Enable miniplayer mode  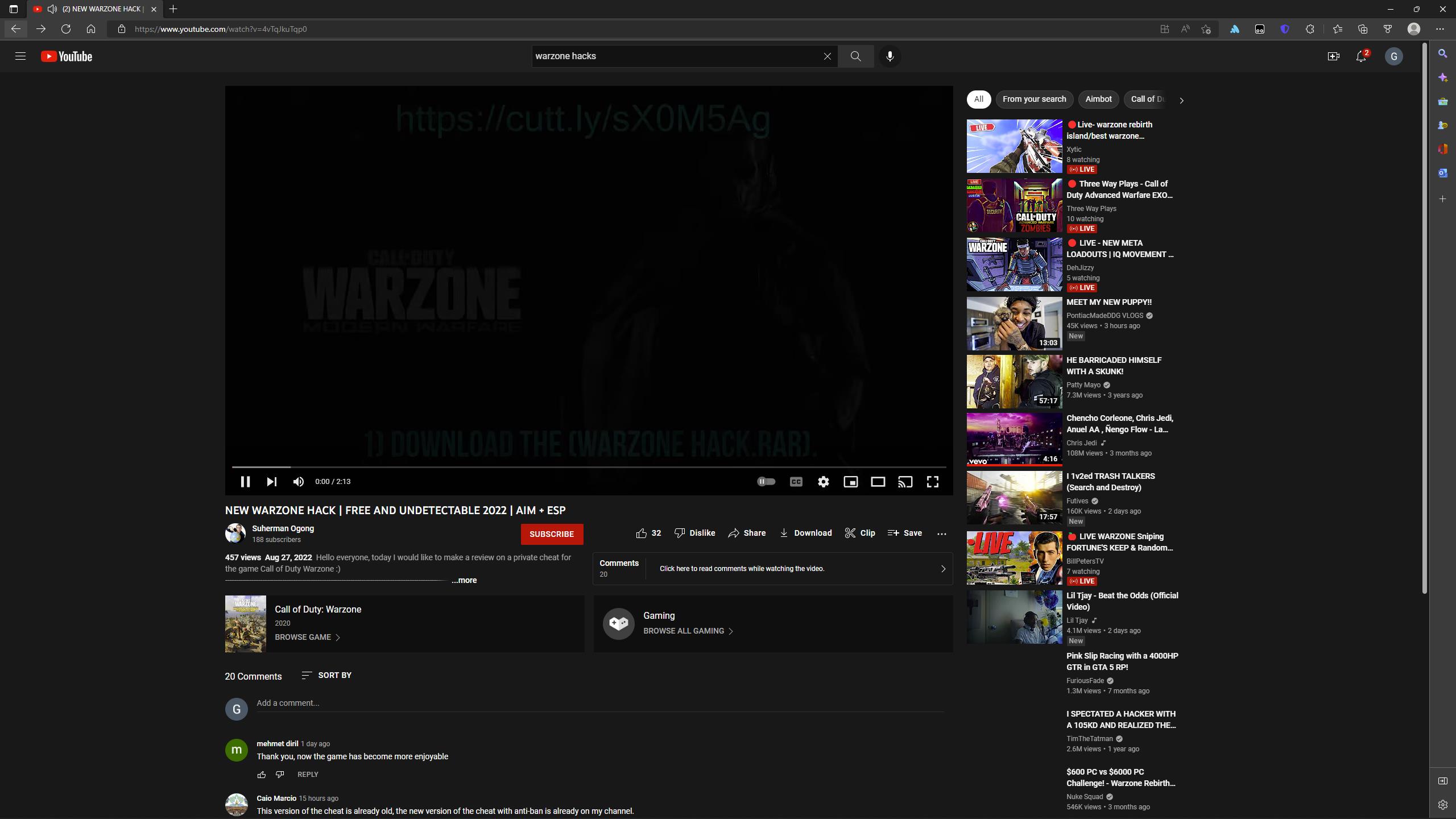(x=850, y=482)
